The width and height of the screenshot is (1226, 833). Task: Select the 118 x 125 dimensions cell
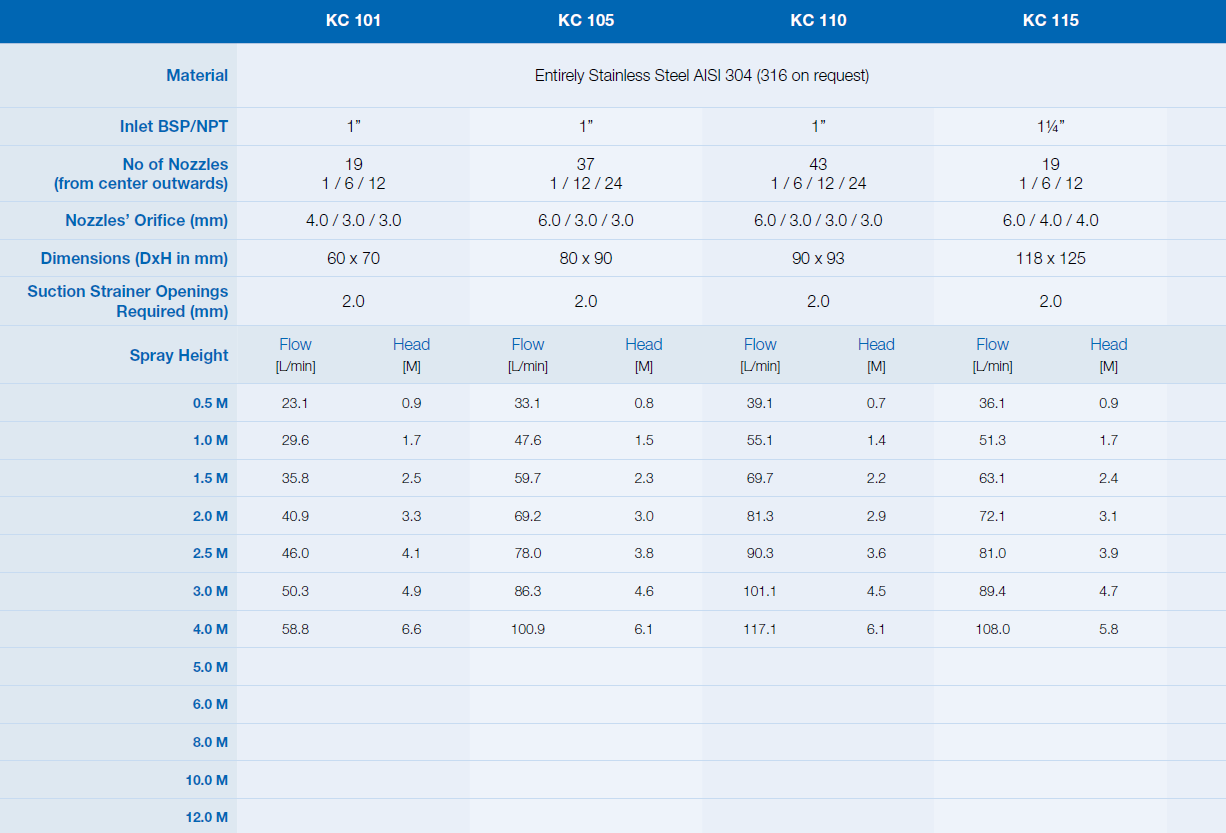pos(1050,258)
